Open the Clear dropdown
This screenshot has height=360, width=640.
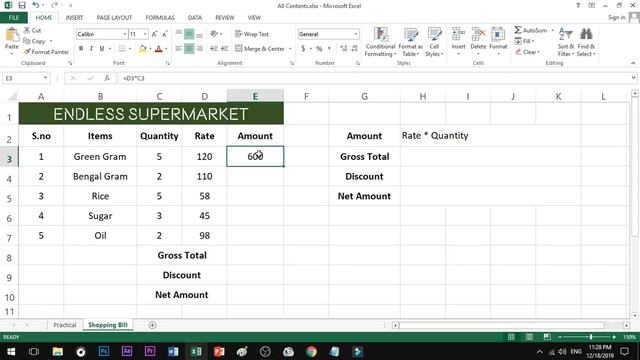click(x=527, y=52)
